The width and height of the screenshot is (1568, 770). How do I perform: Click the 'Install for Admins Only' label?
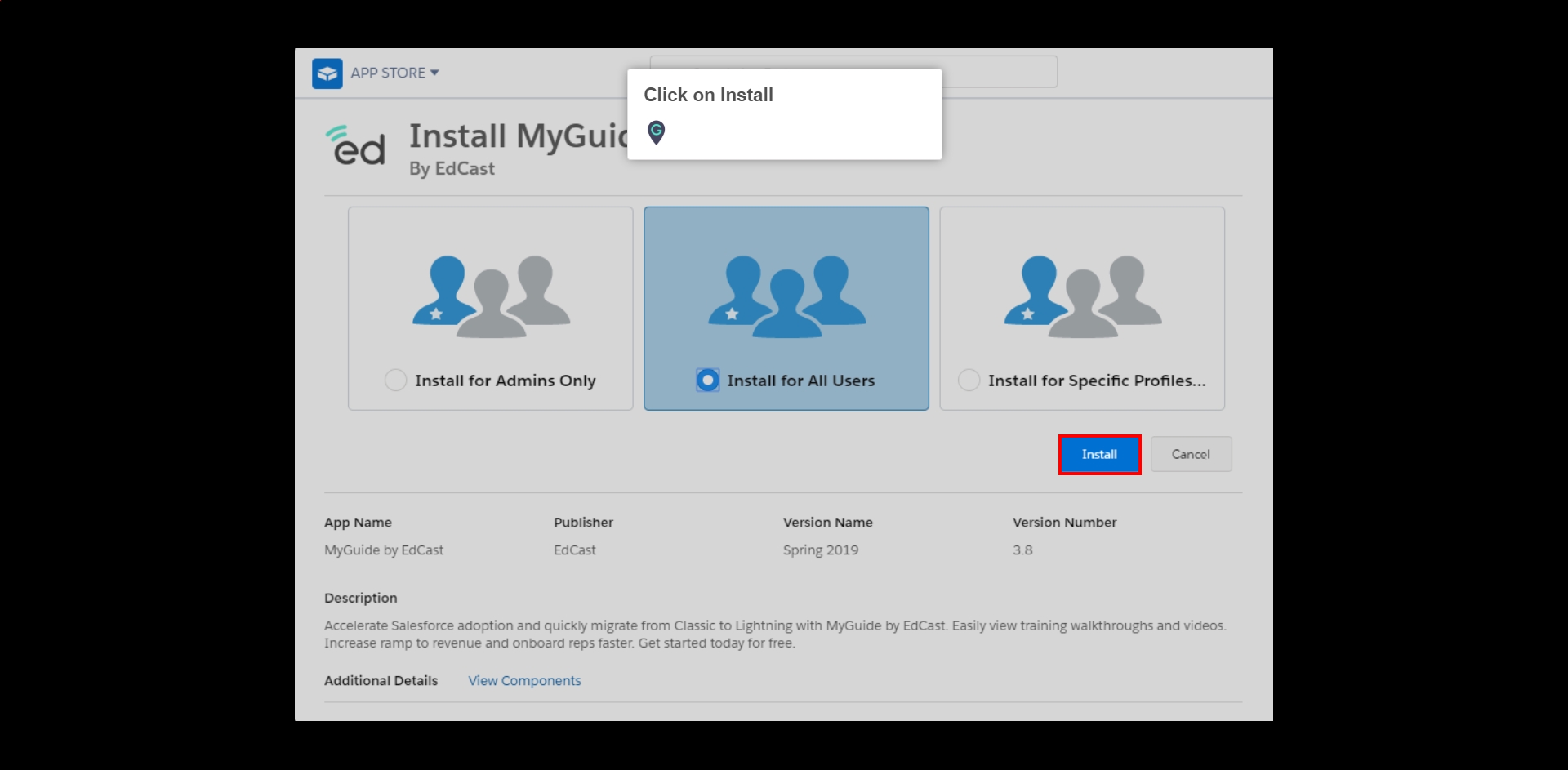[x=506, y=381]
